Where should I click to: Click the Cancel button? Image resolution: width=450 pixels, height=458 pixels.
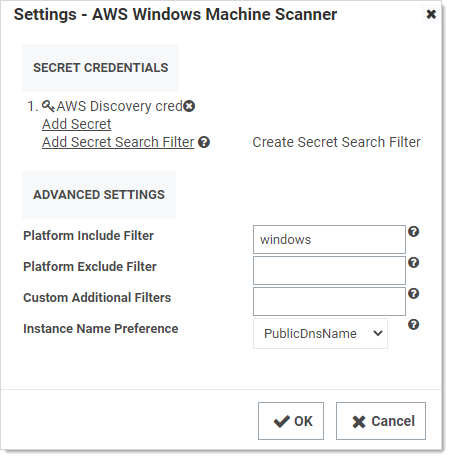[381, 421]
